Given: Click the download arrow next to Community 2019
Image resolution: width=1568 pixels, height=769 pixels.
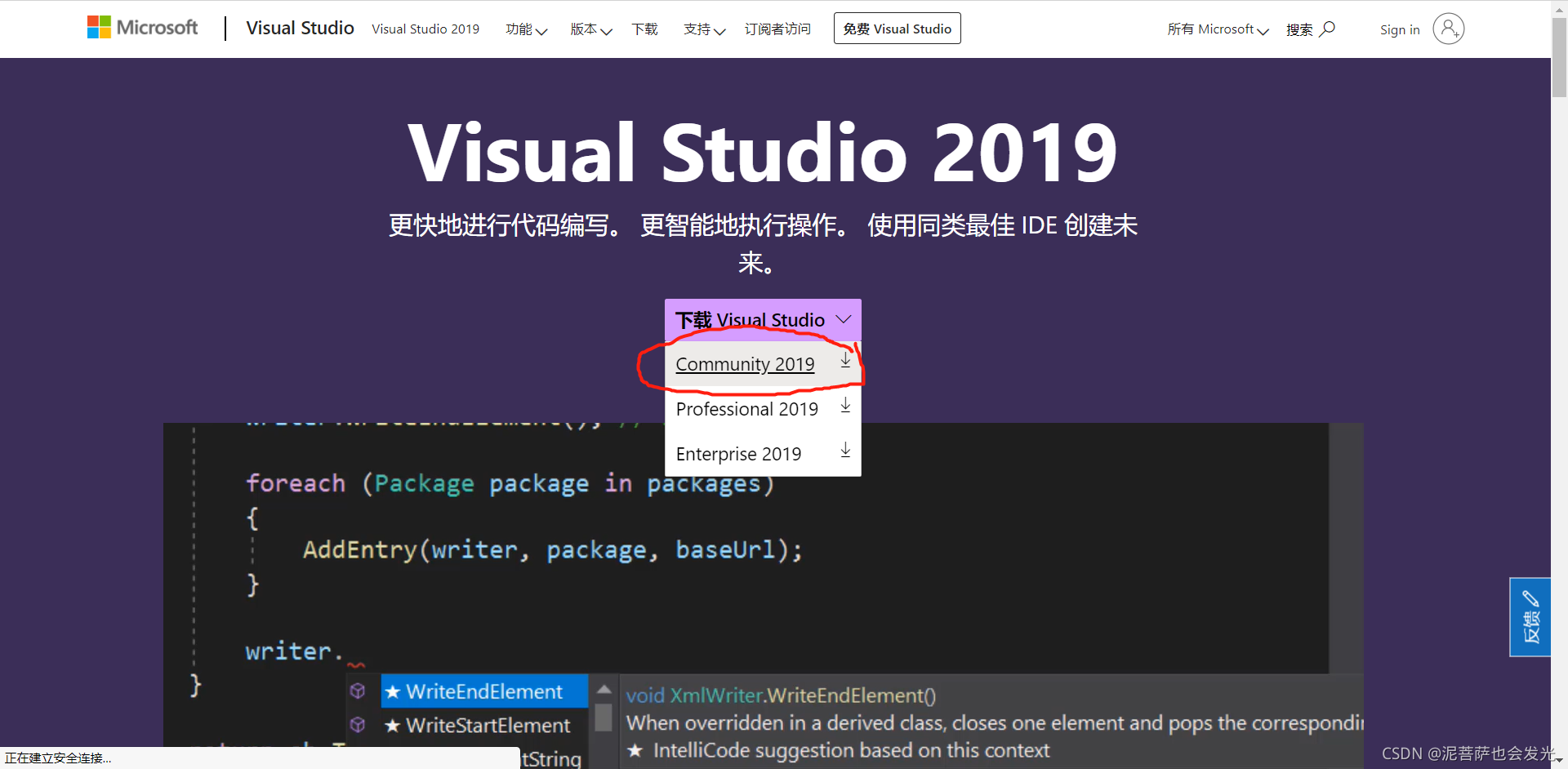Looking at the screenshot, I should click(x=845, y=360).
